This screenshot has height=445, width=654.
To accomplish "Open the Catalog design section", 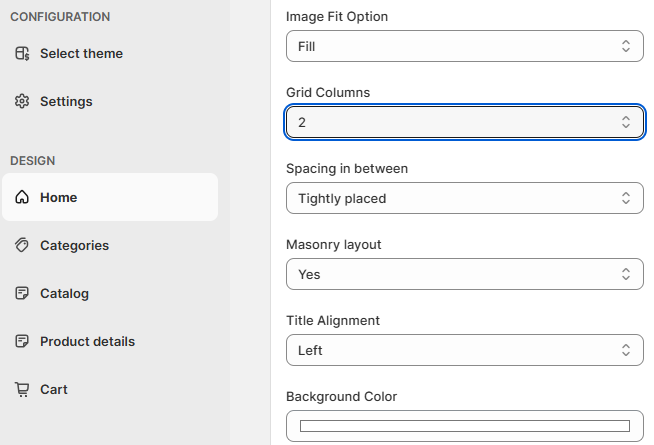I will tap(110, 293).
